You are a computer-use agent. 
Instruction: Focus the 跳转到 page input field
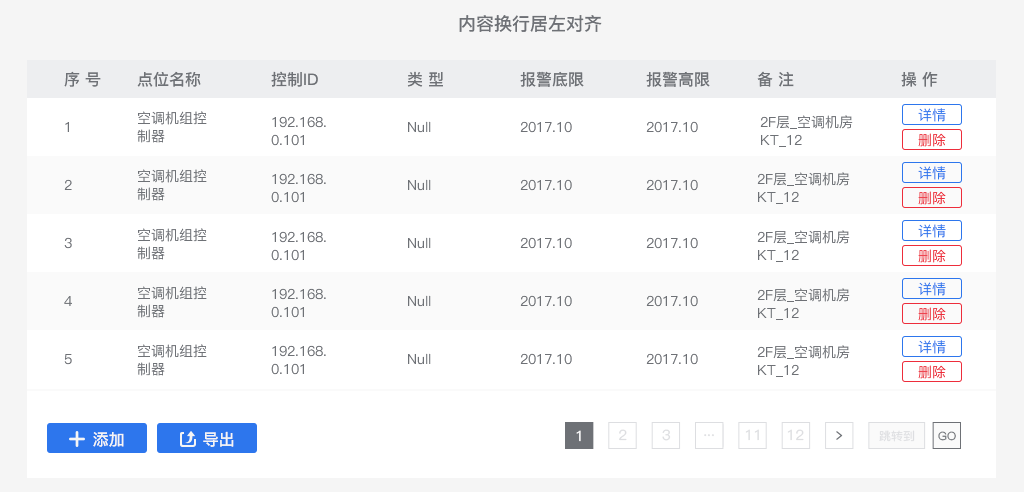pos(897,435)
